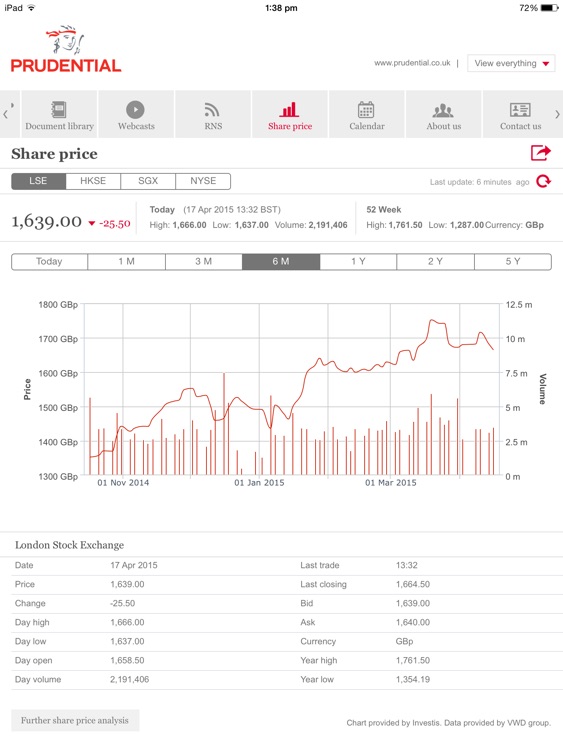563x750 pixels.
Task: Switch chart range to Today
Action: tap(49, 262)
